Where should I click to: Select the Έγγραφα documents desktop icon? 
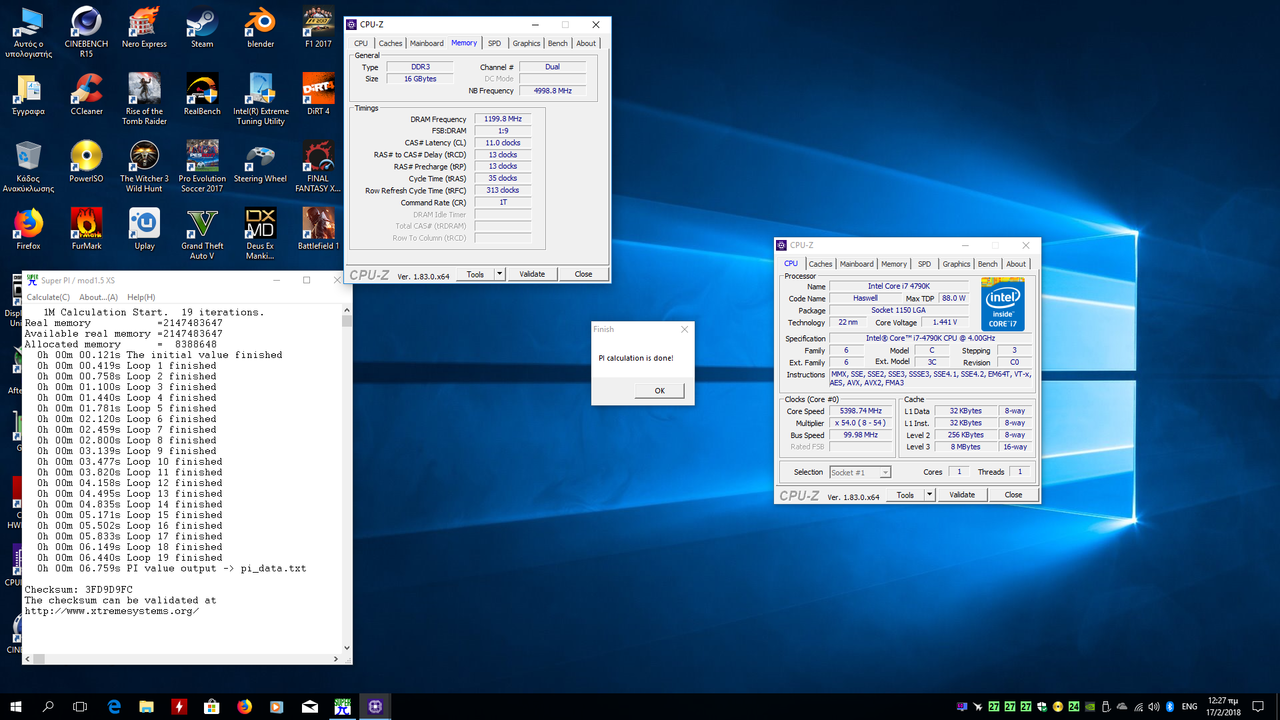coord(28,95)
